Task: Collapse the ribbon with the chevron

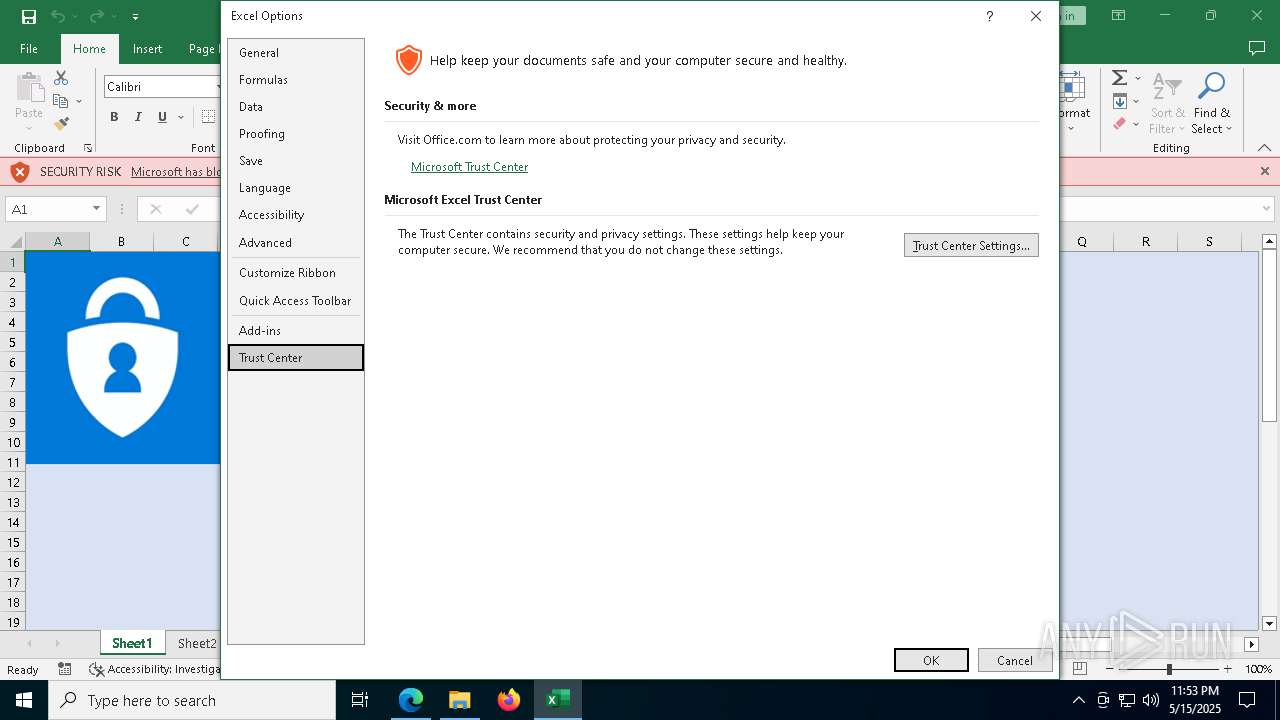Action: 1264,148
